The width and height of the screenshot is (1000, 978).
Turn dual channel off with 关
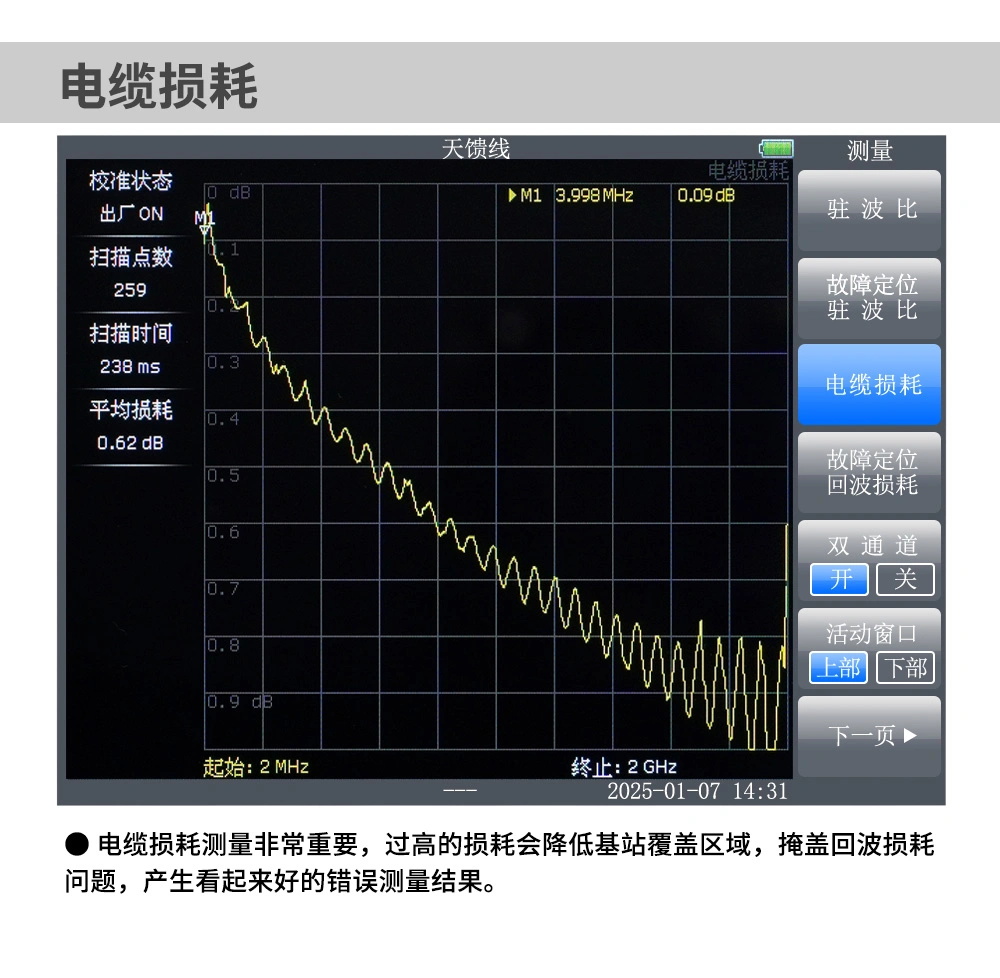904,580
